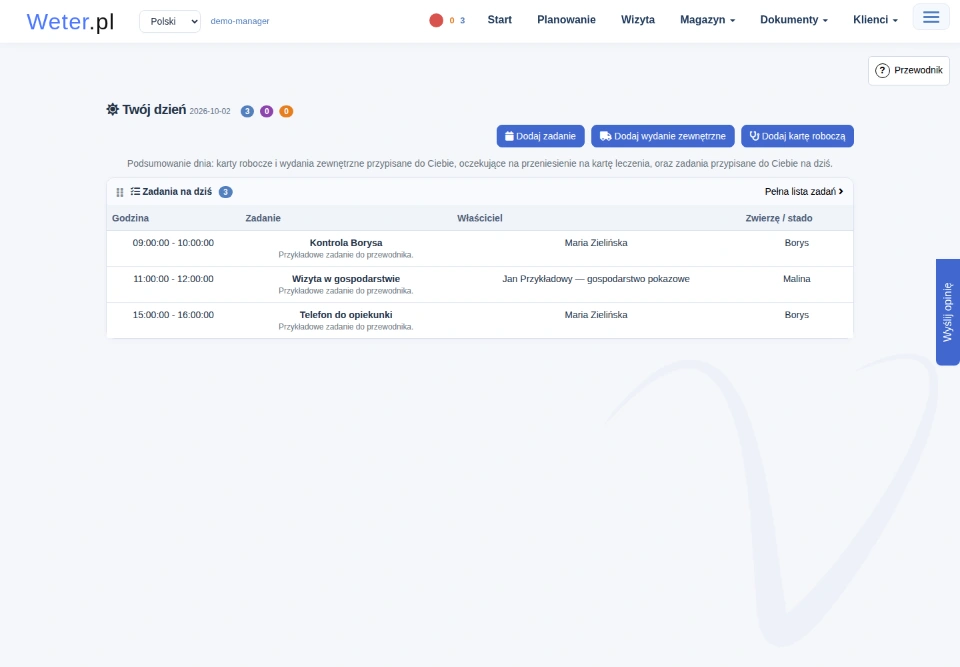
Task: Click the Zadania na dziś count badge
Action: tap(225, 192)
